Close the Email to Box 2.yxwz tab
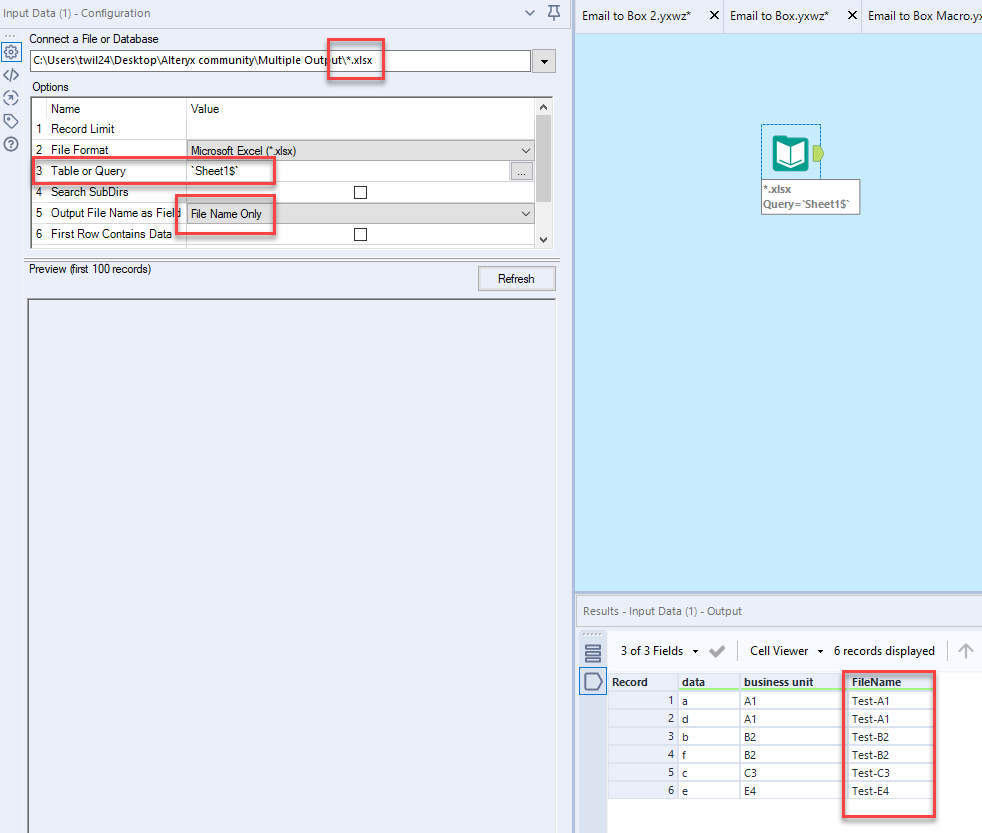Image resolution: width=982 pixels, height=833 pixels. (x=714, y=16)
